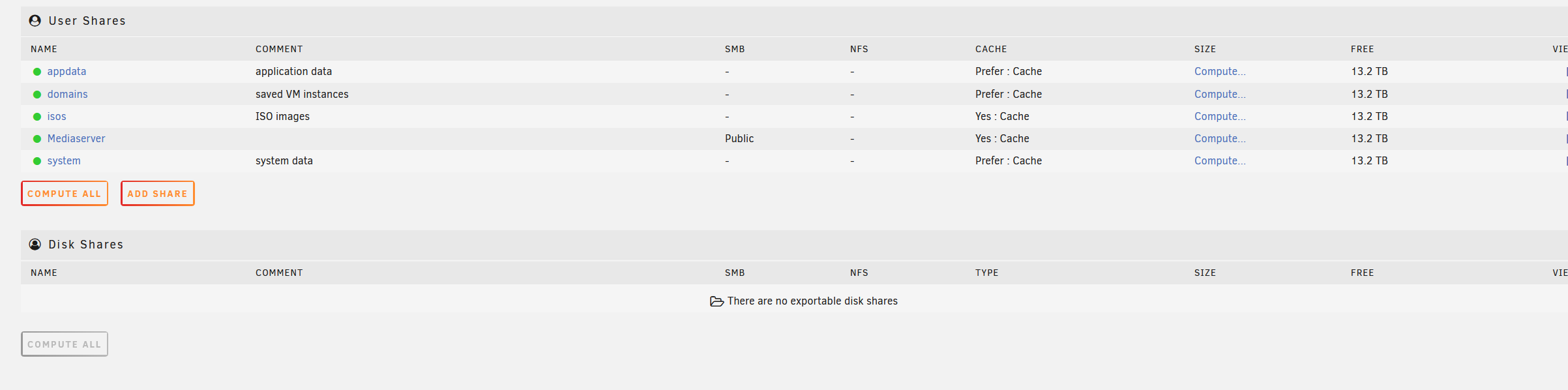1568x390 pixels.
Task: Open the domains share link
Action: coord(67,95)
